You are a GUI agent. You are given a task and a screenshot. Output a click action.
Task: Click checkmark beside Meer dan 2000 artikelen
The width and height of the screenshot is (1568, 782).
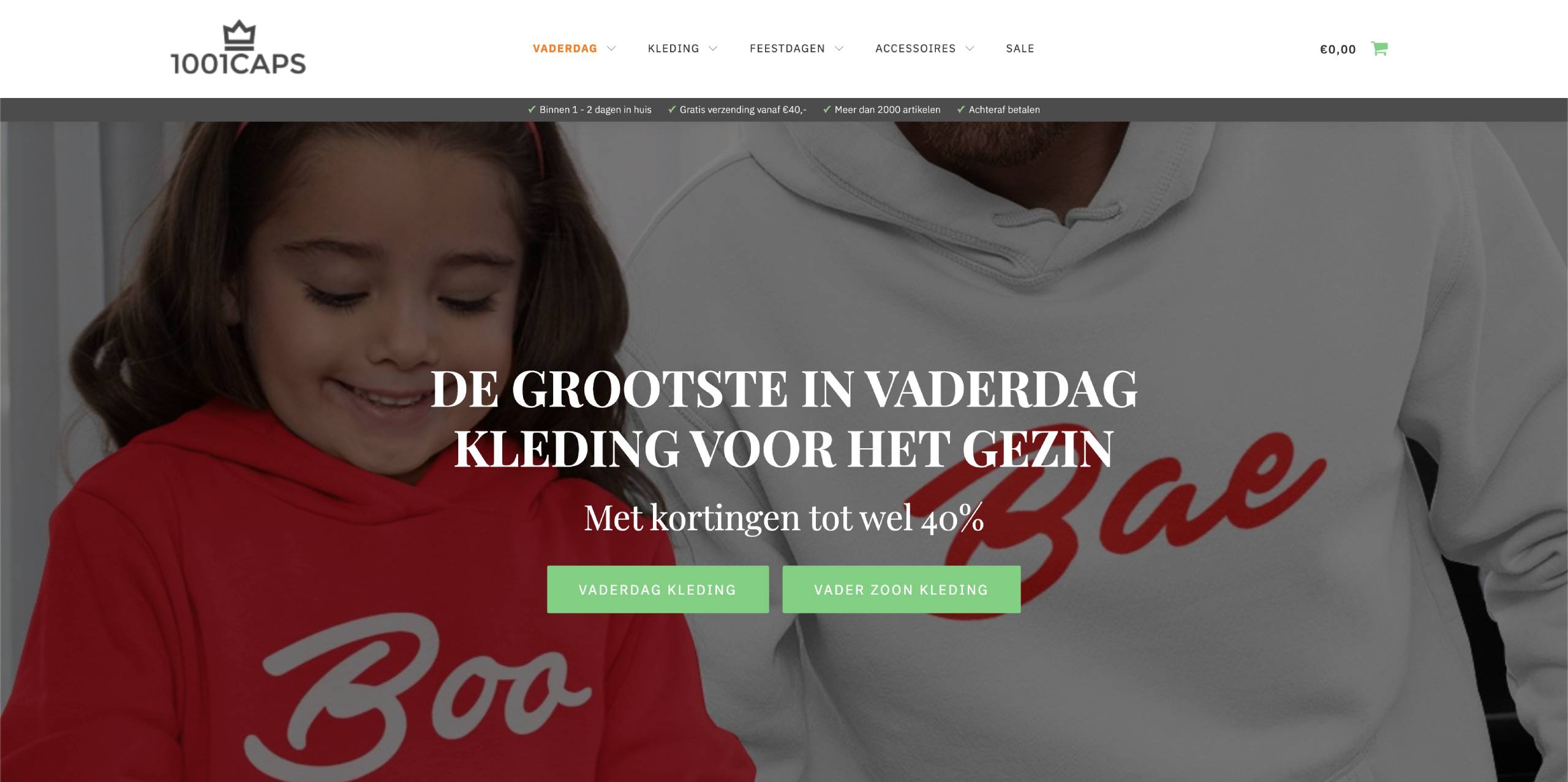tap(827, 110)
